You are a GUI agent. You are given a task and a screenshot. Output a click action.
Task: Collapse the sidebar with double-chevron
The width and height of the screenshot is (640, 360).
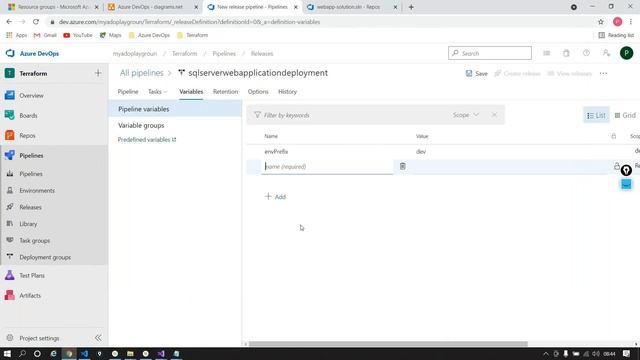(x=98, y=338)
